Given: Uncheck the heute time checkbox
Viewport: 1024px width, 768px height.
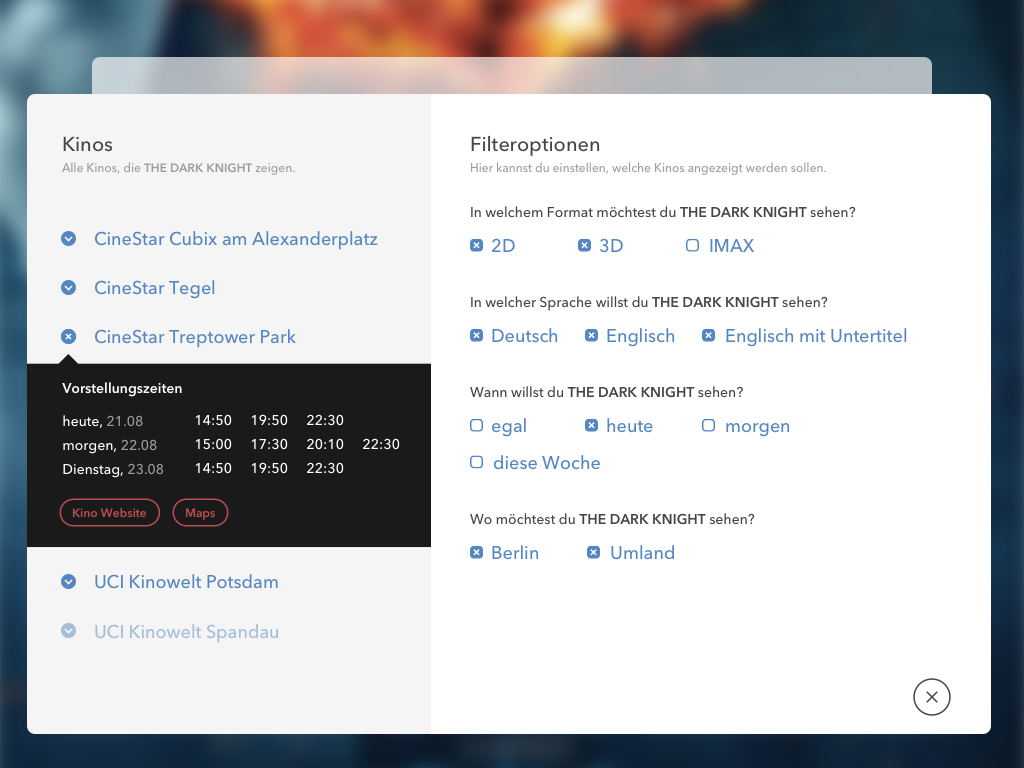Looking at the screenshot, I should coord(592,426).
